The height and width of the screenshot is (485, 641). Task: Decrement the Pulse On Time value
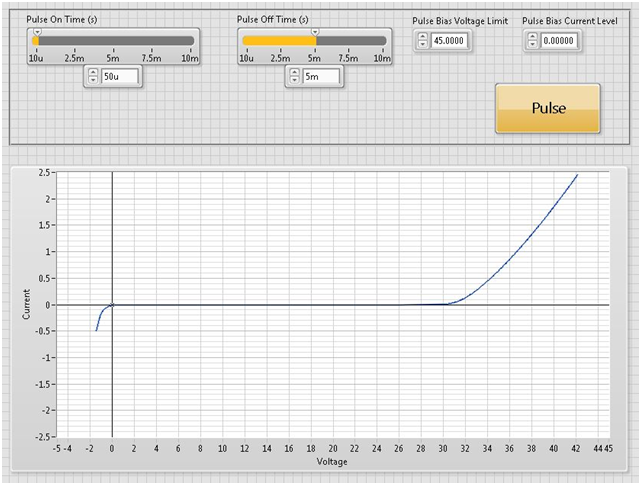(x=93, y=81)
